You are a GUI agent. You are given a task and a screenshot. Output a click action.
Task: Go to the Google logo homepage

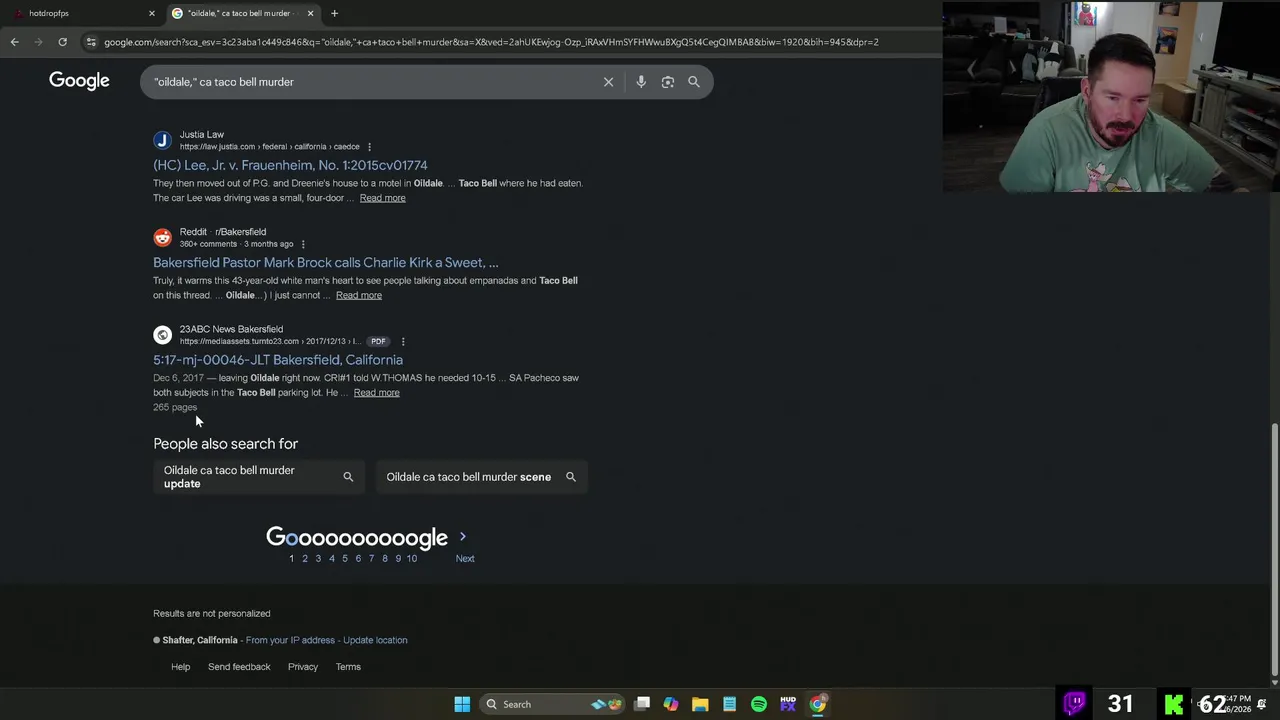pyautogui.click(x=79, y=81)
